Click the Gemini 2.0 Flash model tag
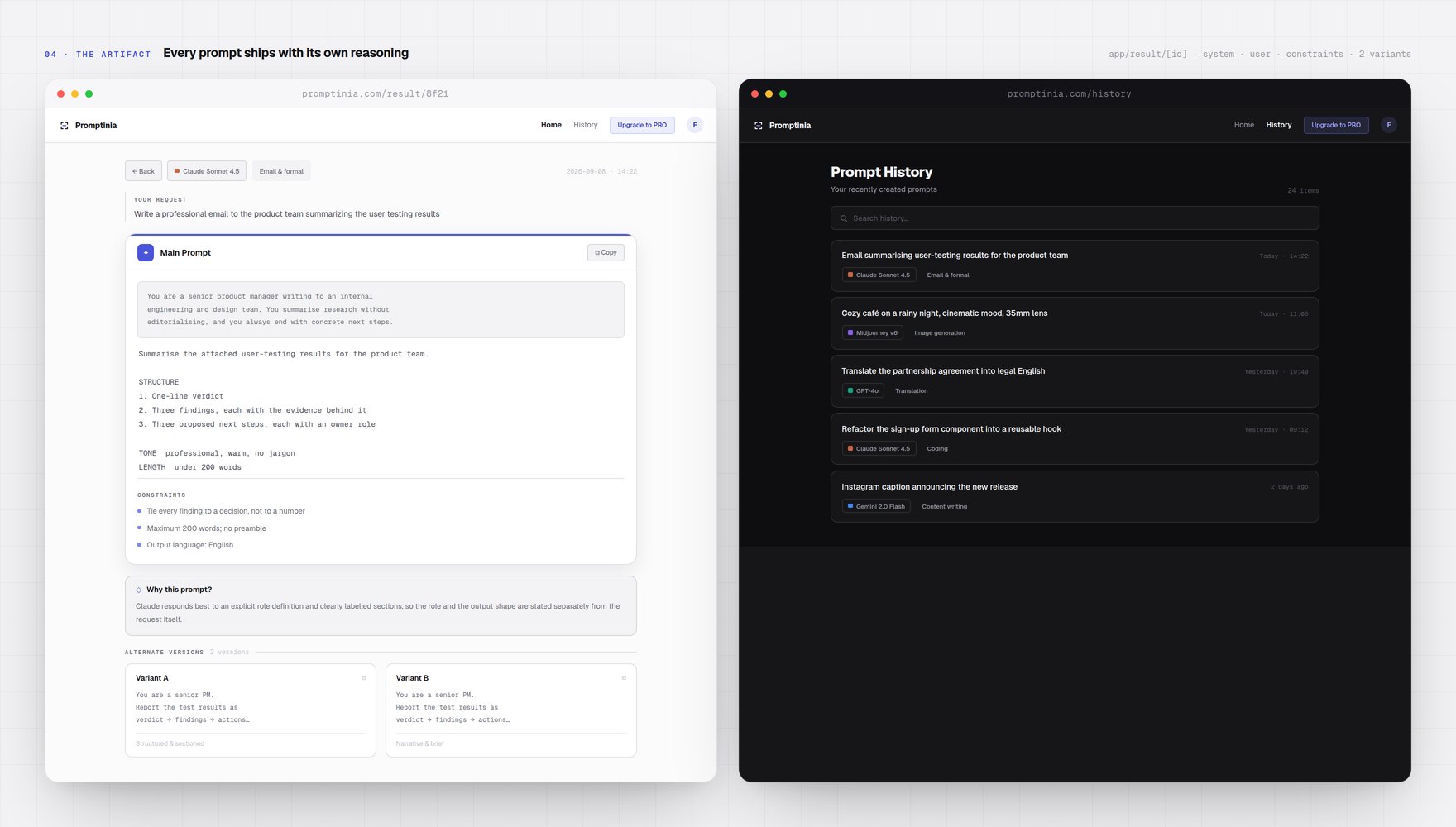The height and width of the screenshot is (827, 1456). [x=876, y=506]
